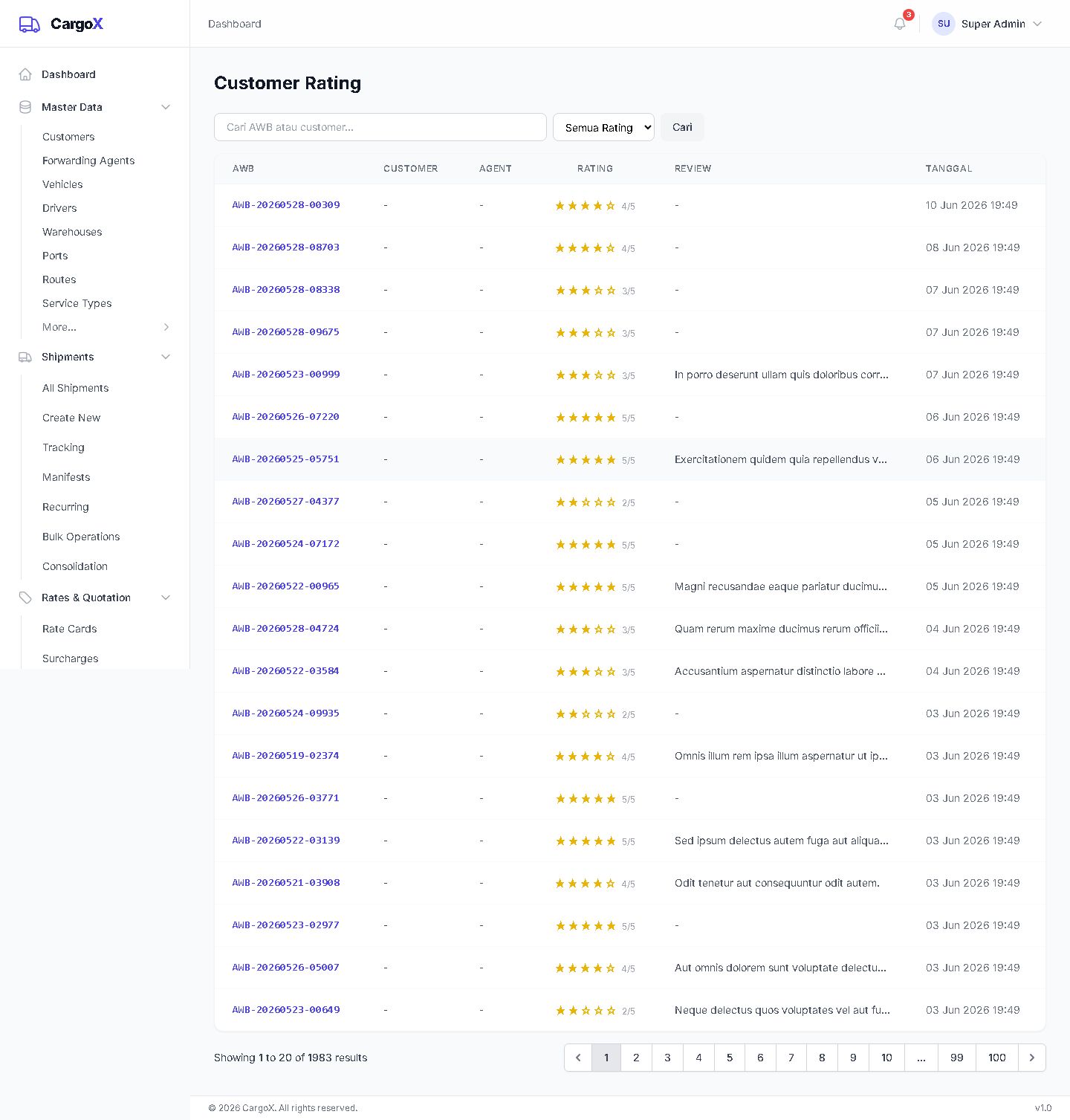
Task: Open the Super Admin user menu chevron
Action: pyautogui.click(x=1037, y=24)
